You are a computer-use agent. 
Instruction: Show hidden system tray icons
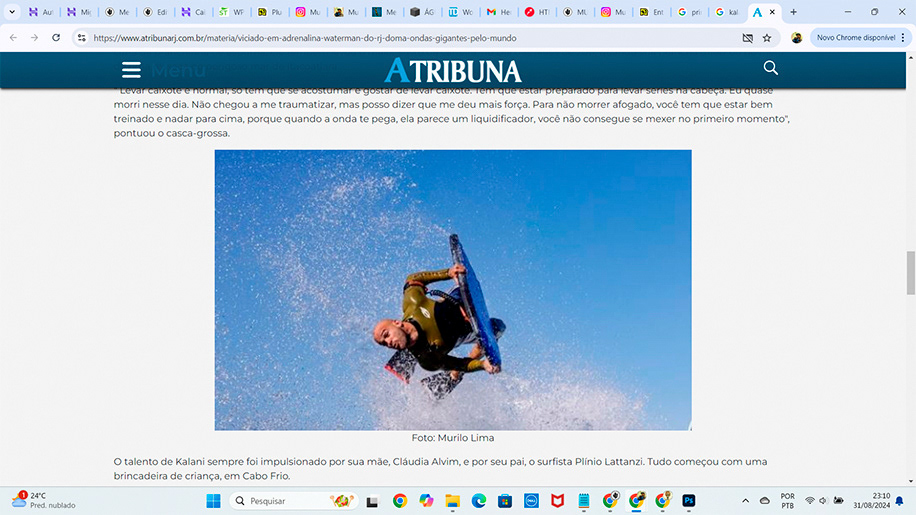(x=745, y=501)
